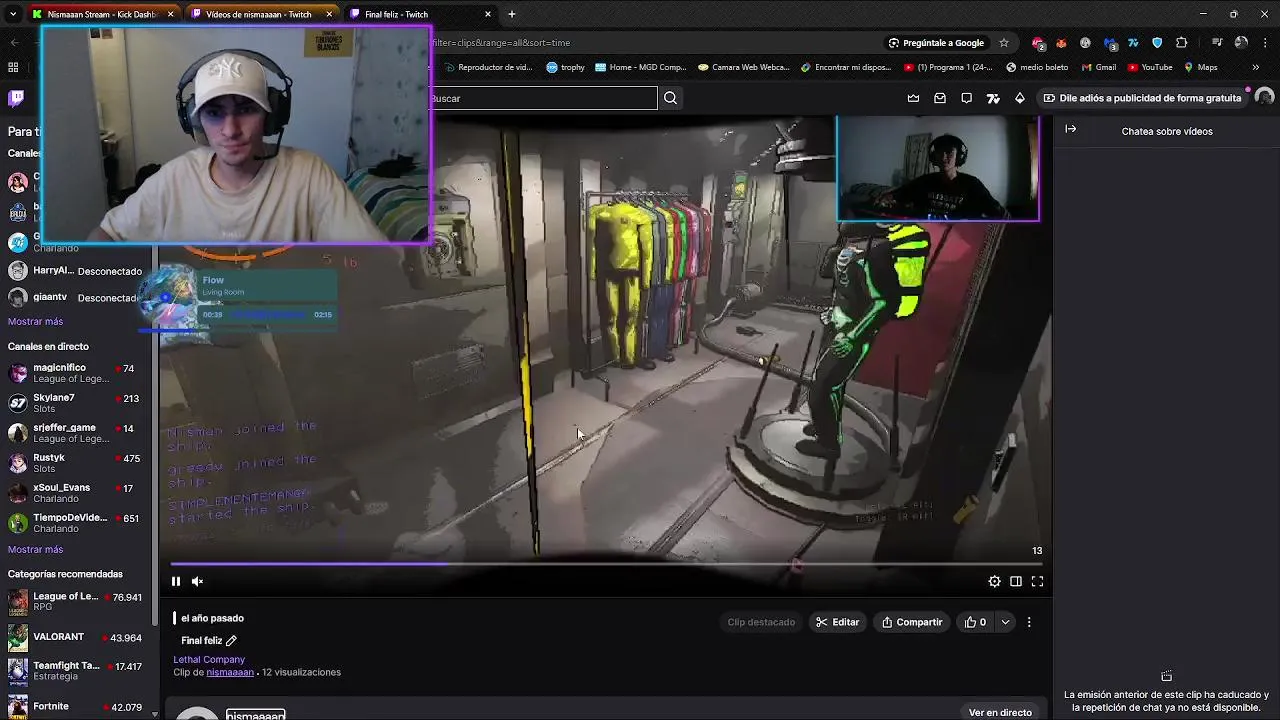The width and height of the screenshot is (1280, 720).
Task: Bookmark this page with the star
Action: tap(1004, 43)
